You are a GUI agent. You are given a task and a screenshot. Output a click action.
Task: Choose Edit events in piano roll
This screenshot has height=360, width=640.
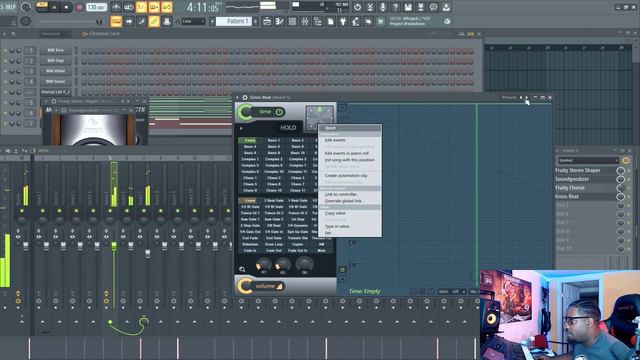pyautogui.click(x=350, y=153)
